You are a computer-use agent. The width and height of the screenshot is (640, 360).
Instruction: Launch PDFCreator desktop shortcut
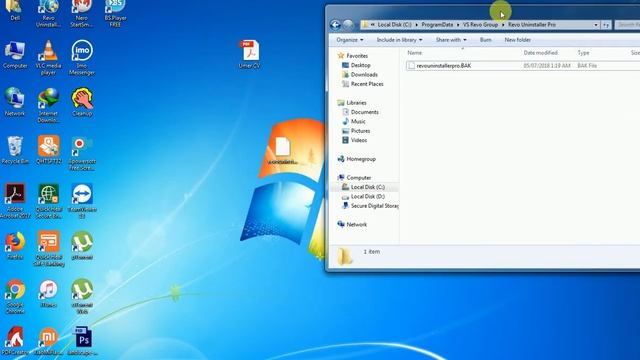[x=15, y=340]
